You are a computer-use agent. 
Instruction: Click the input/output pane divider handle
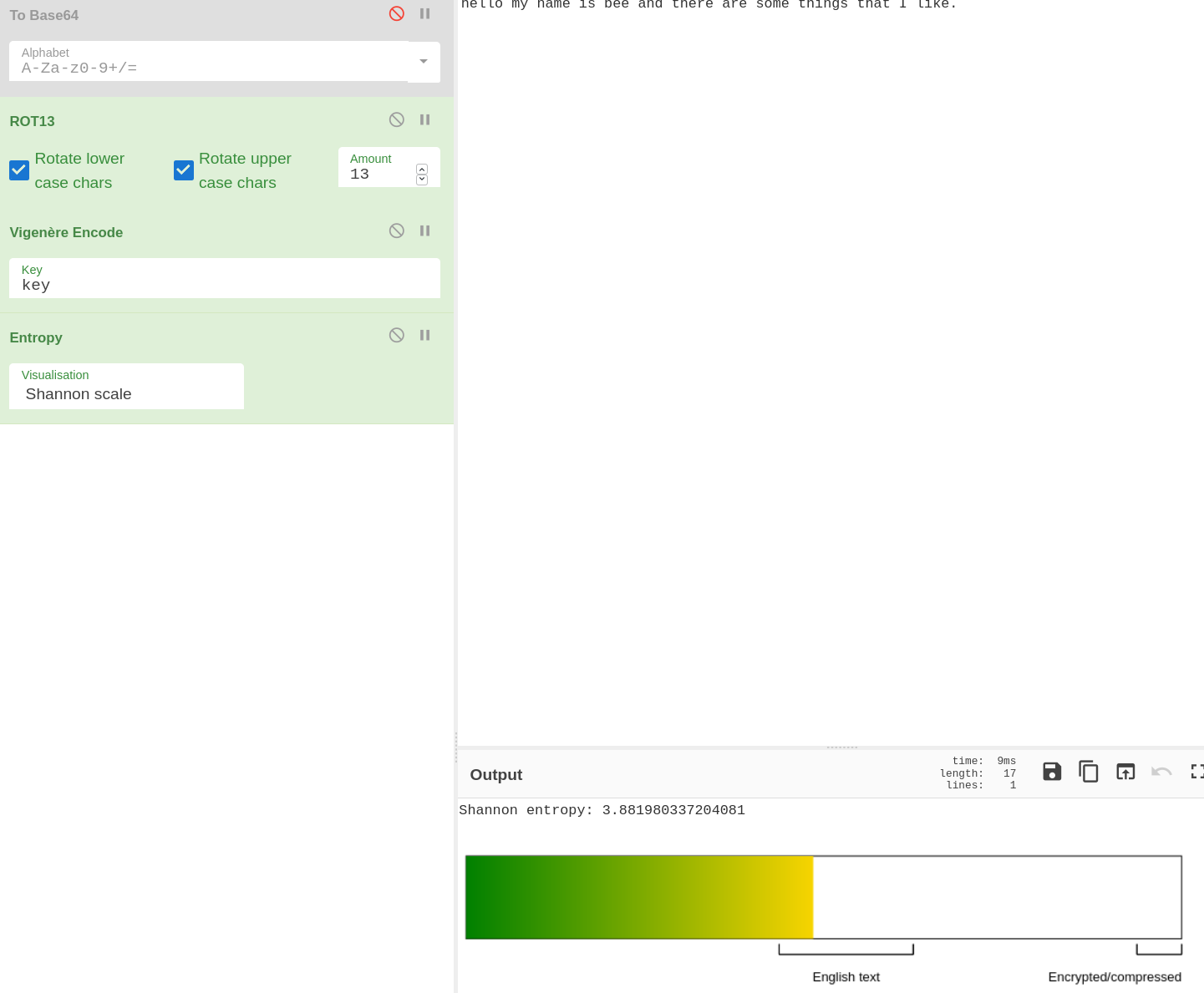(842, 747)
